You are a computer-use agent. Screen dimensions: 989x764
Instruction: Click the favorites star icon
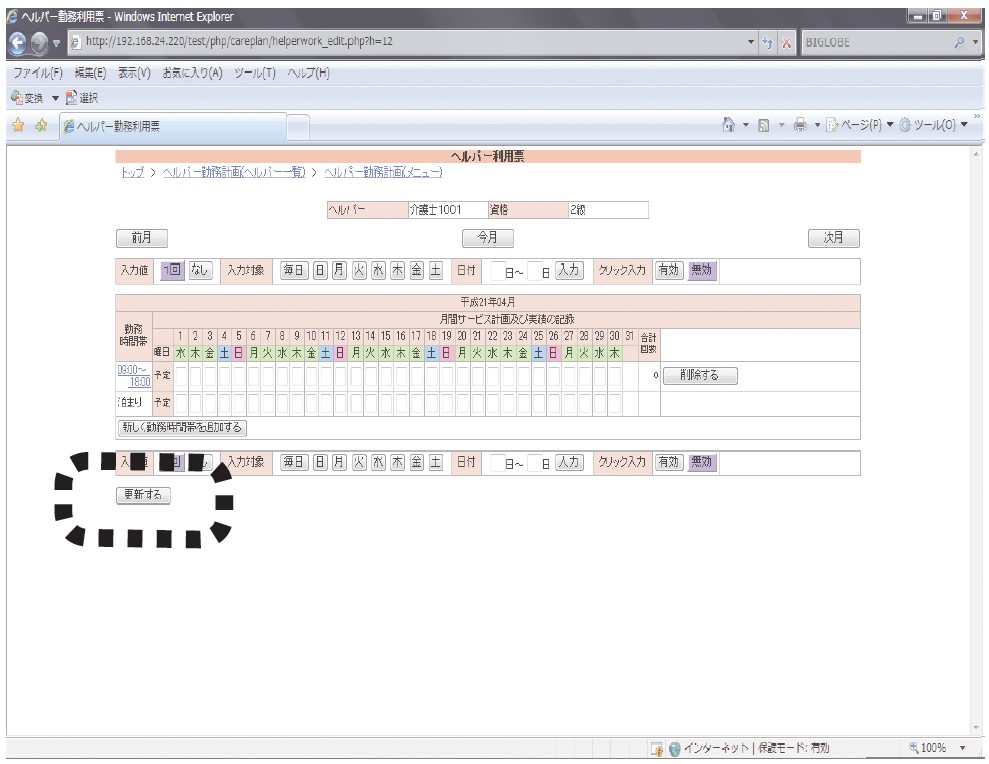click(x=15, y=125)
